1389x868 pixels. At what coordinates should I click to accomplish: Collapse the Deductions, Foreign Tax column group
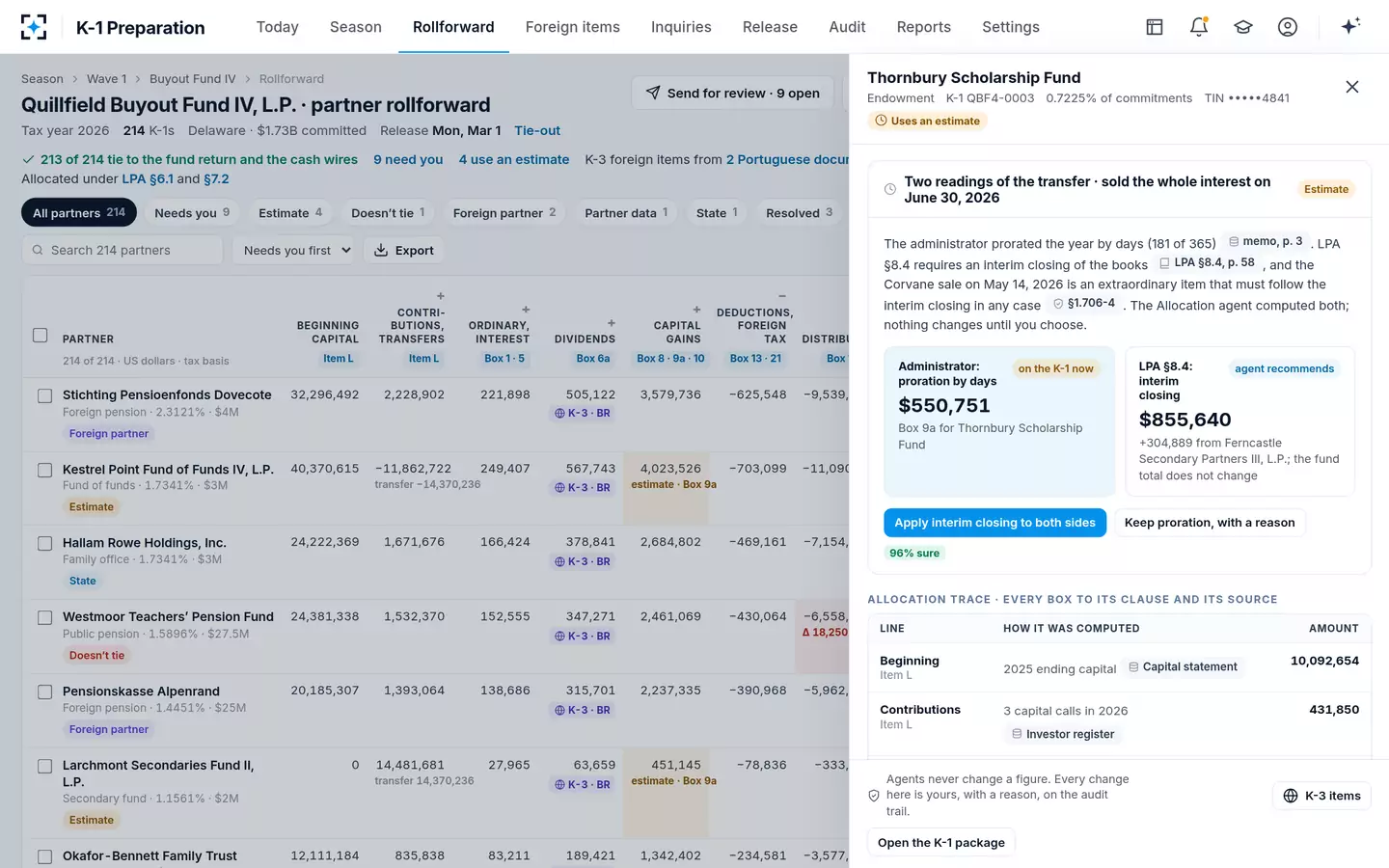click(x=782, y=296)
